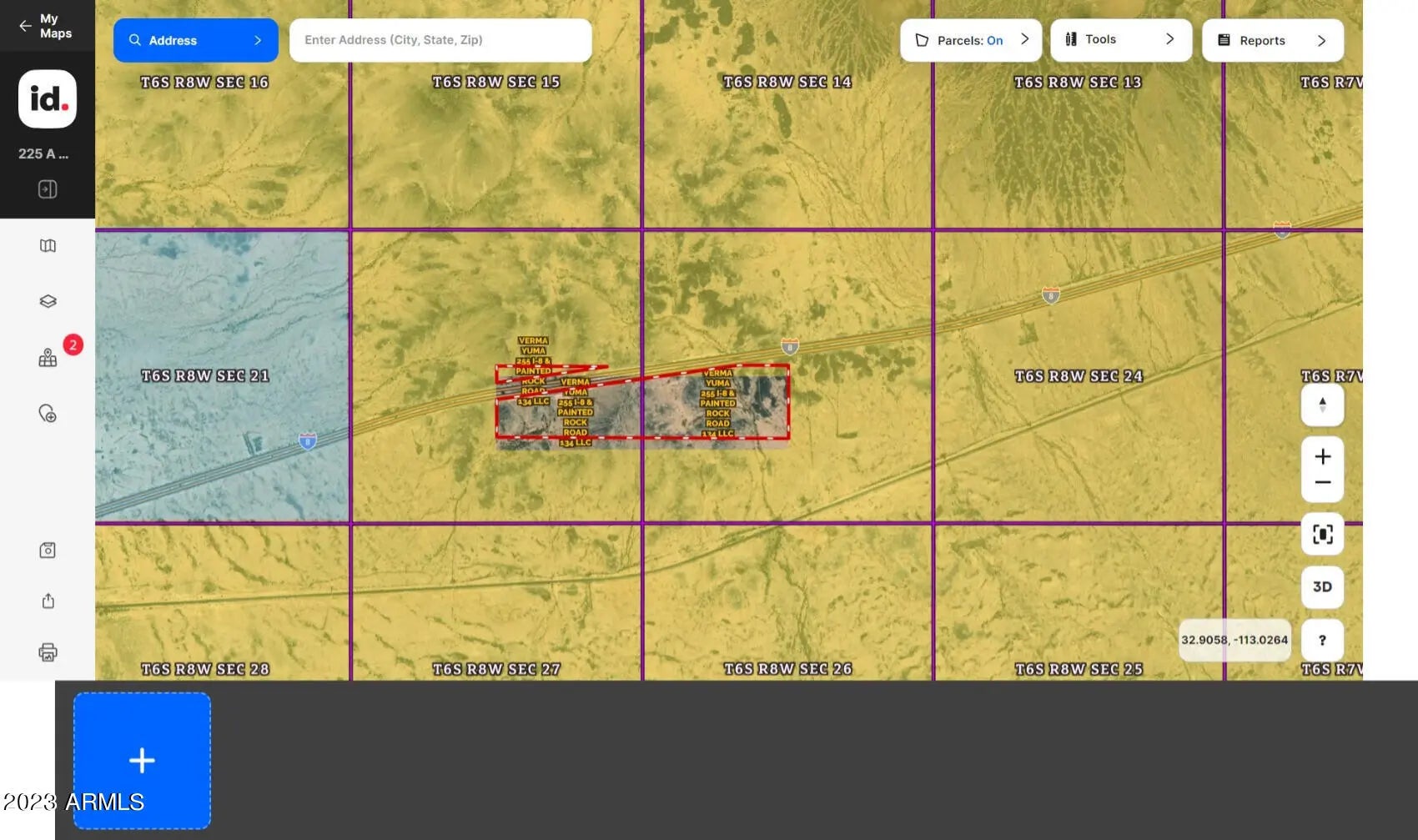
Task: Click the save map icon
Action: tap(48, 551)
